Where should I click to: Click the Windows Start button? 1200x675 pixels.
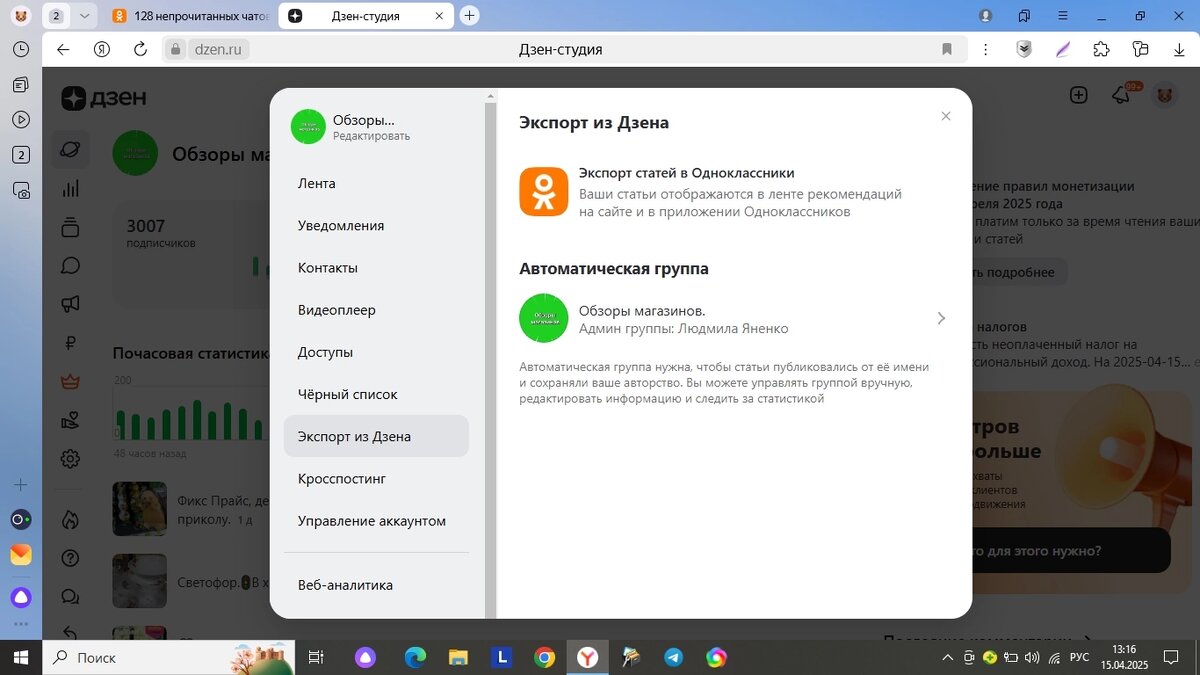click(x=20, y=657)
